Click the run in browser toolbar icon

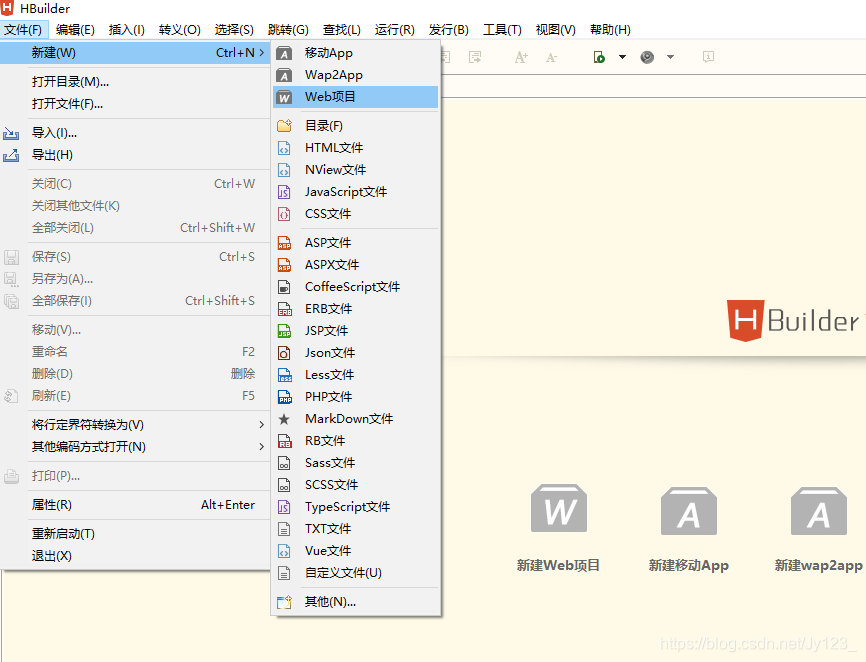click(x=599, y=57)
